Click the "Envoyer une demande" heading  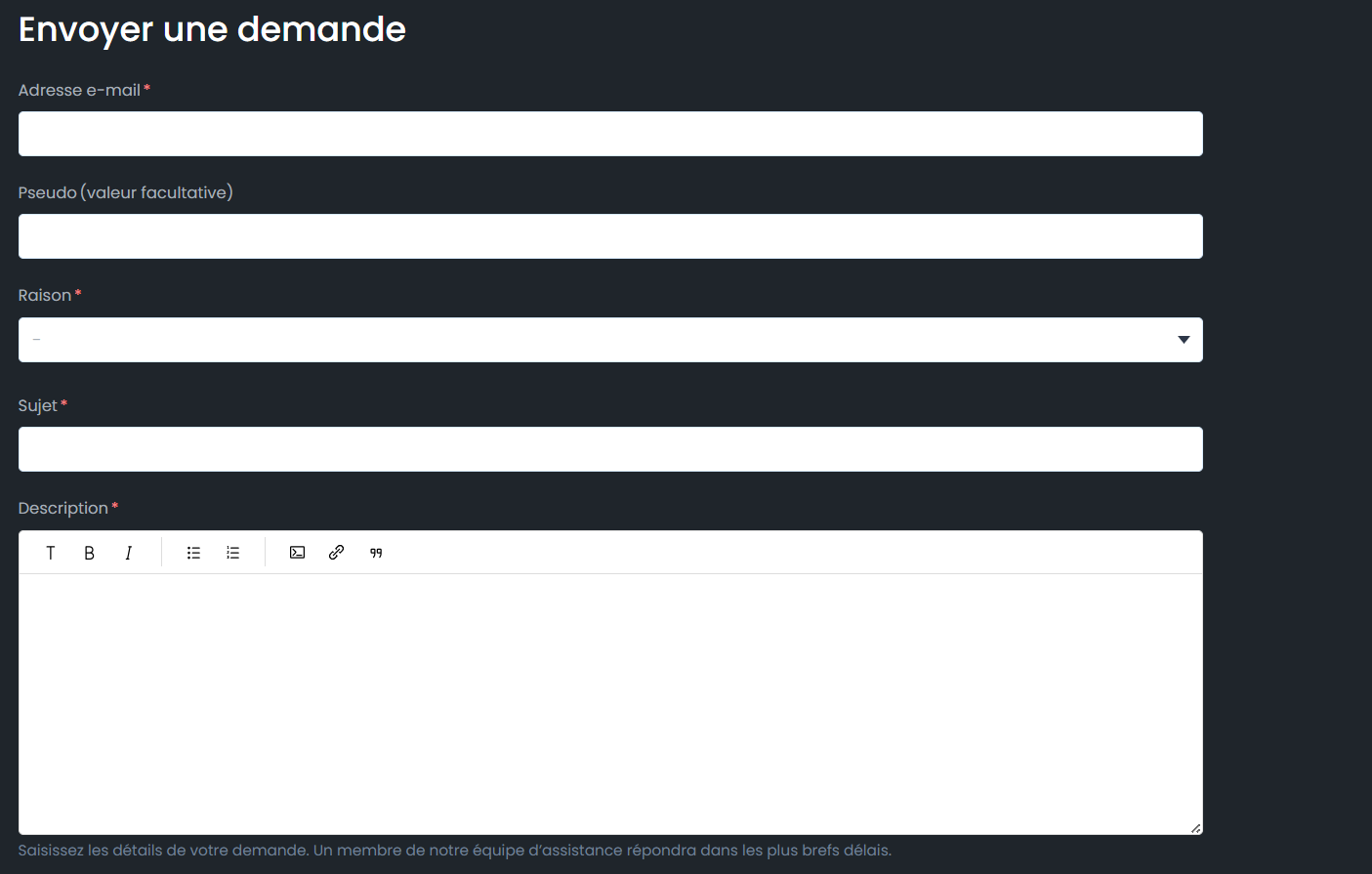pos(212,29)
